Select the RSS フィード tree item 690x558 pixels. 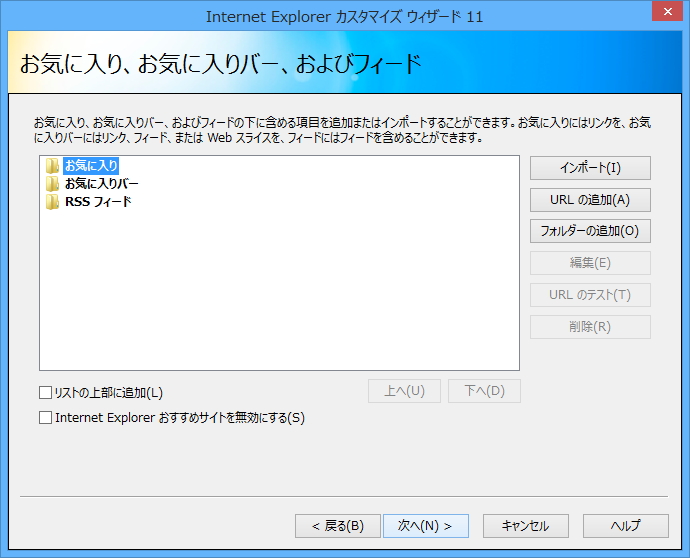tap(98, 202)
